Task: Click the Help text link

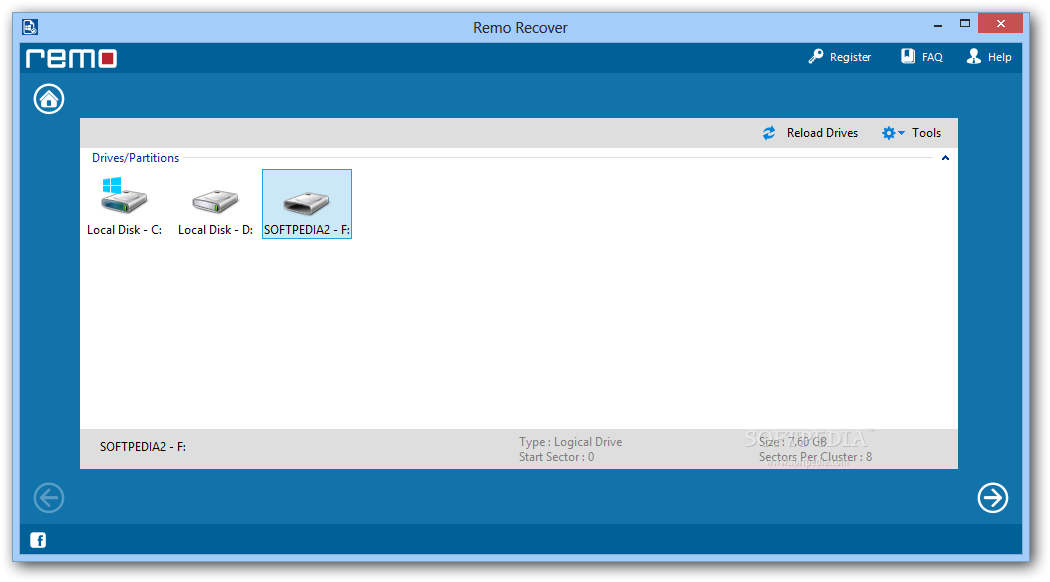Action: click(1000, 58)
